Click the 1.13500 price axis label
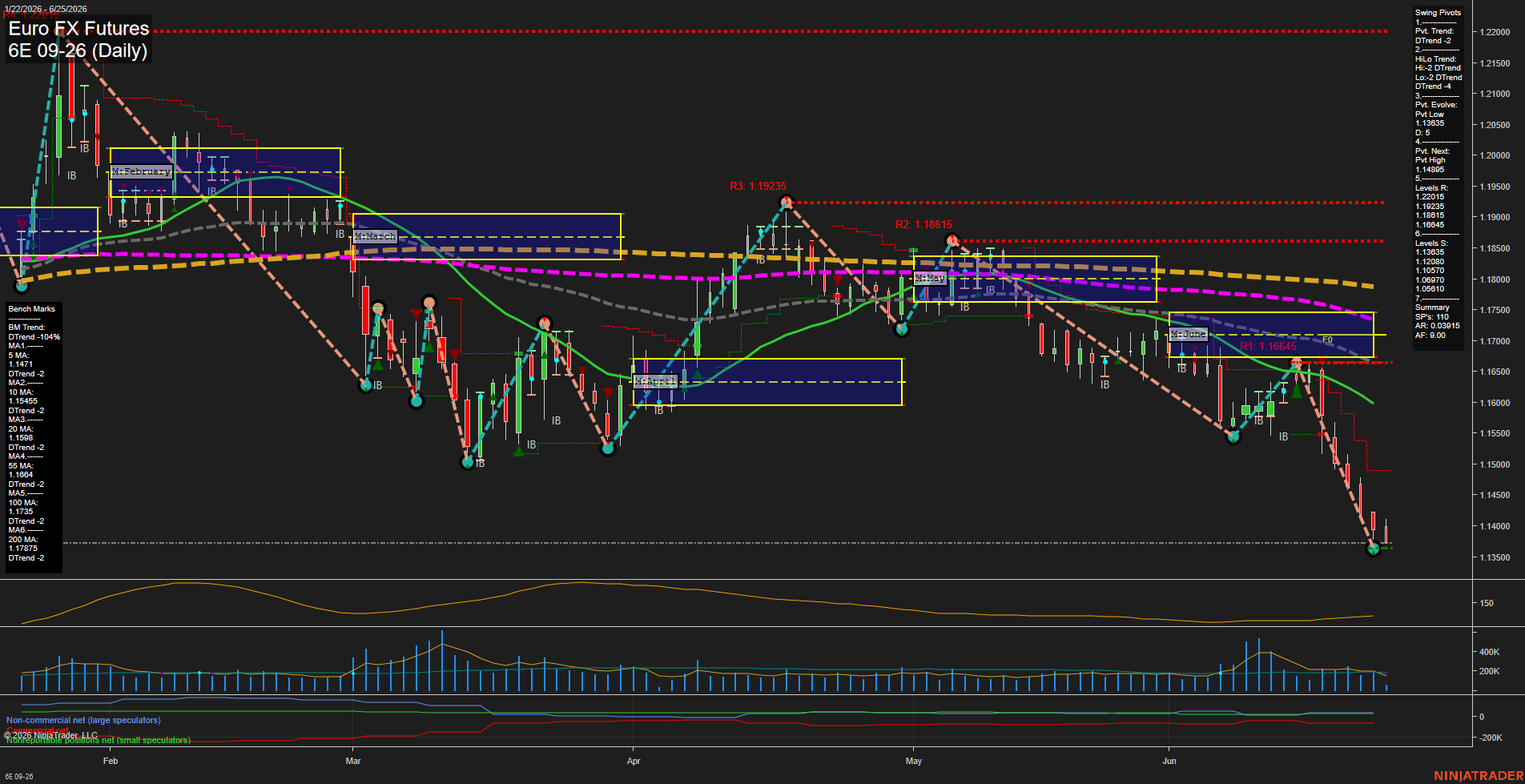 point(1495,557)
